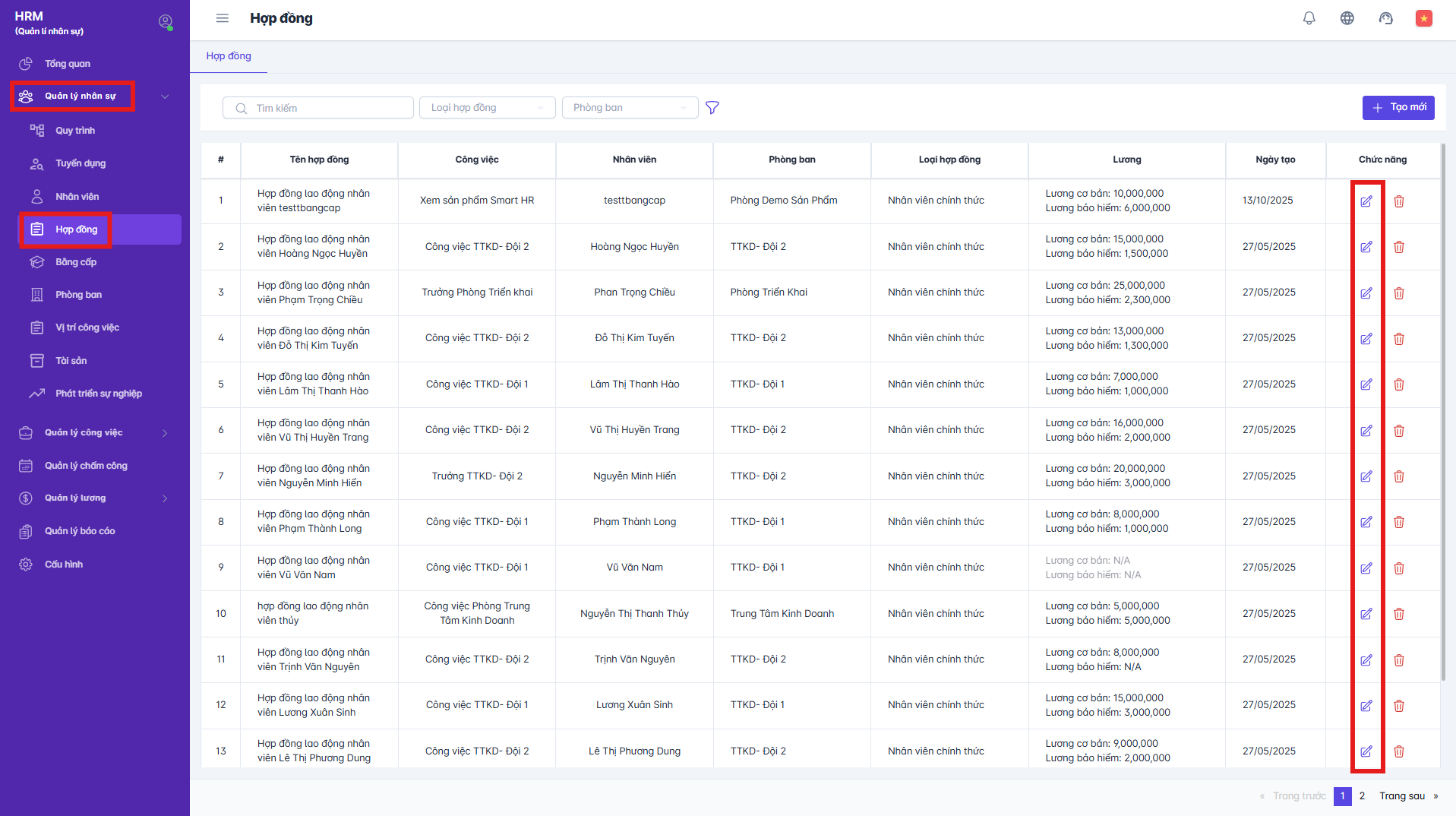Viewport: 1456px width, 816px height.
Task: Open the language globe icon
Action: (x=1347, y=18)
